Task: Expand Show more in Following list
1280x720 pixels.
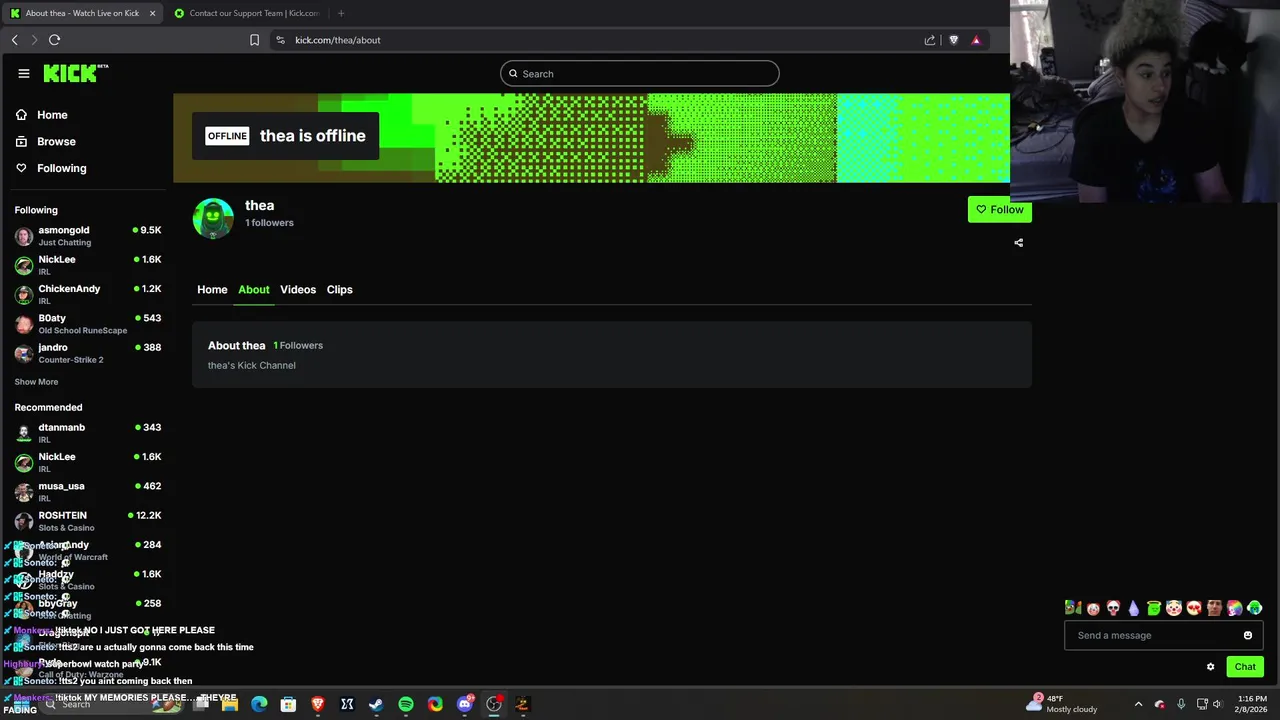Action: click(36, 382)
